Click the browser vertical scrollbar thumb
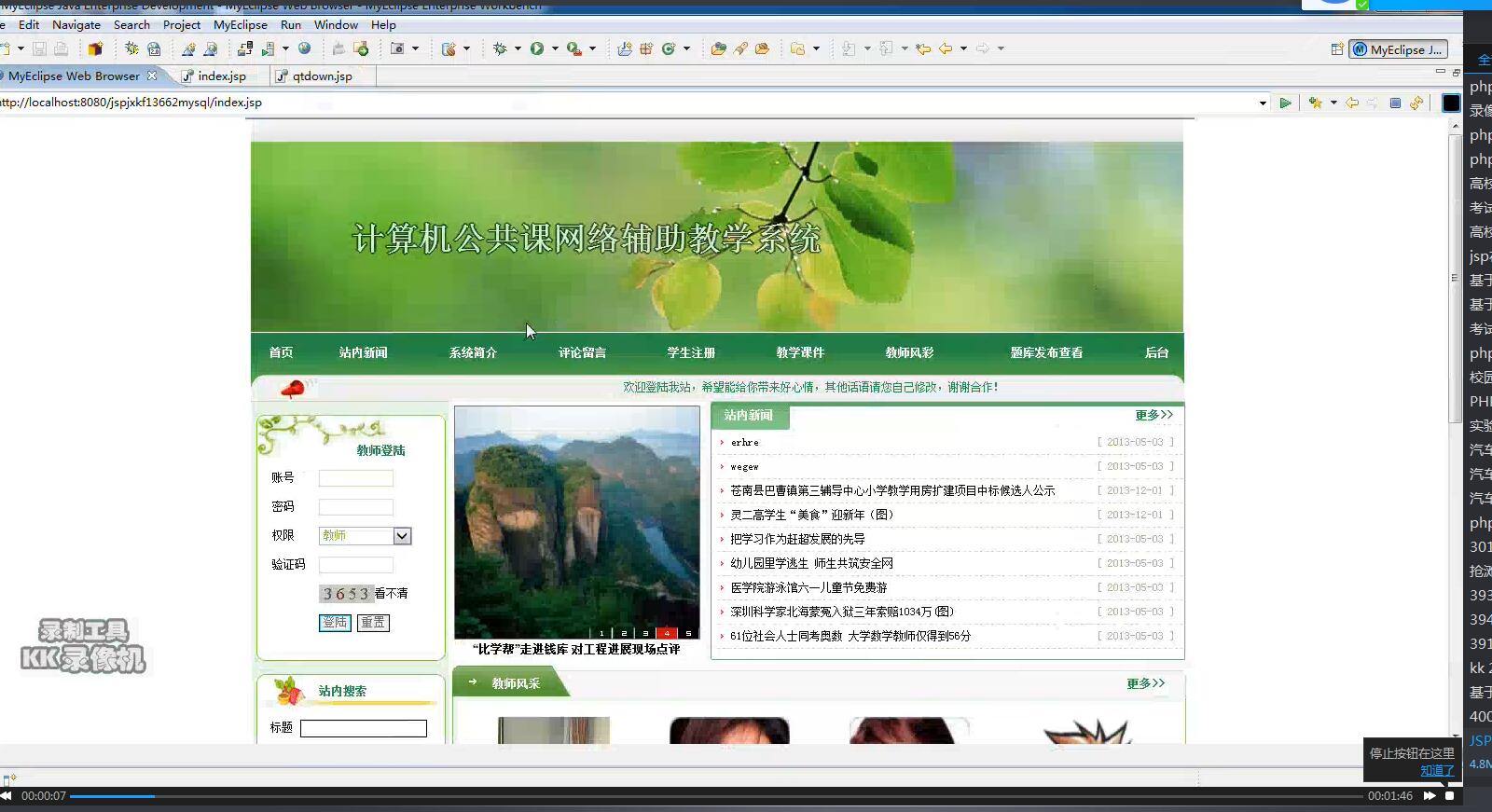Screen dimensions: 1492x812 coord(1455,278)
